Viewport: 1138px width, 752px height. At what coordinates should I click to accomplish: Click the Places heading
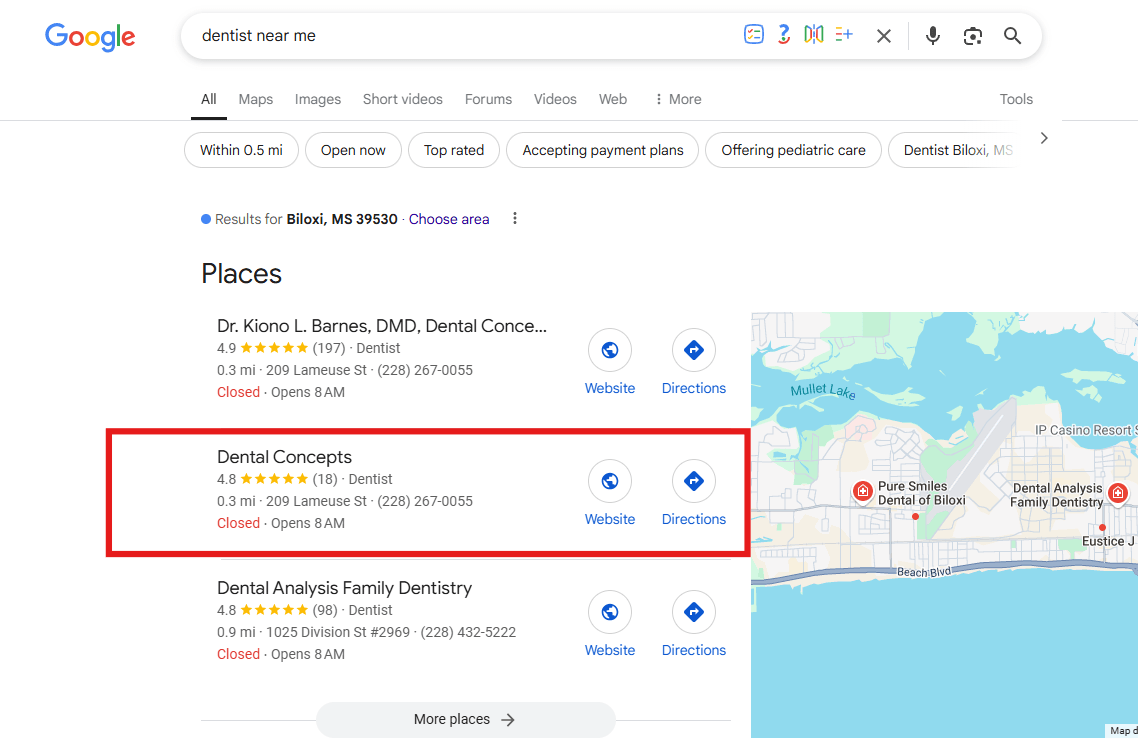(242, 274)
